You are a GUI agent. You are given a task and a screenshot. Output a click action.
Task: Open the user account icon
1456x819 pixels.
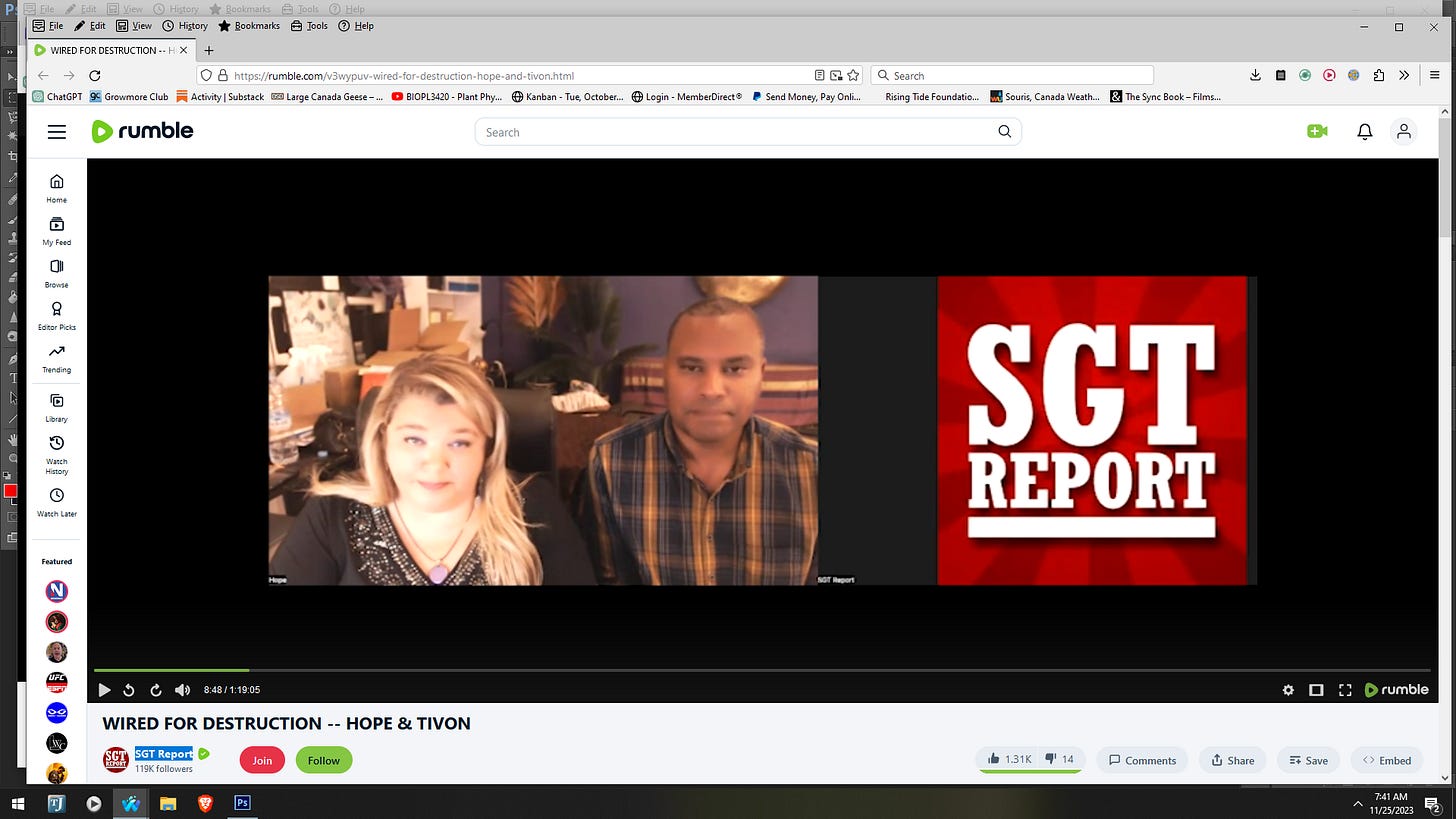(1404, 132)
